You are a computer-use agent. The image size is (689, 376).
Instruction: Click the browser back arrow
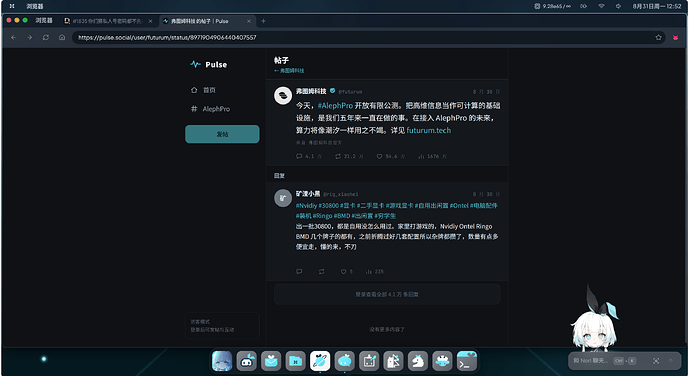[x=14, y=38]
